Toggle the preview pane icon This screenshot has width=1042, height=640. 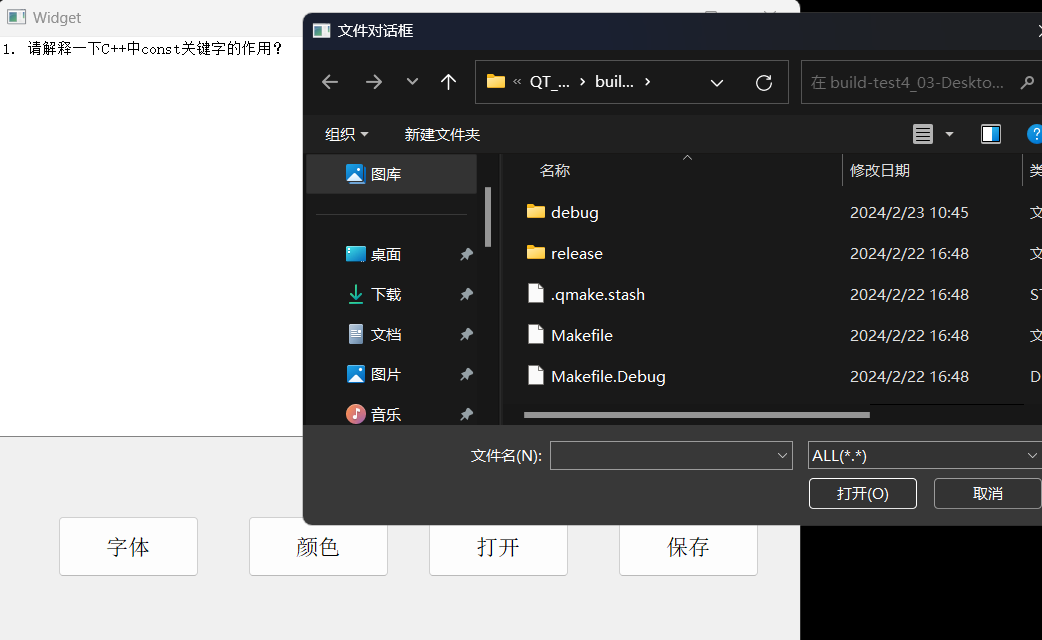click(x=991, y=134)
